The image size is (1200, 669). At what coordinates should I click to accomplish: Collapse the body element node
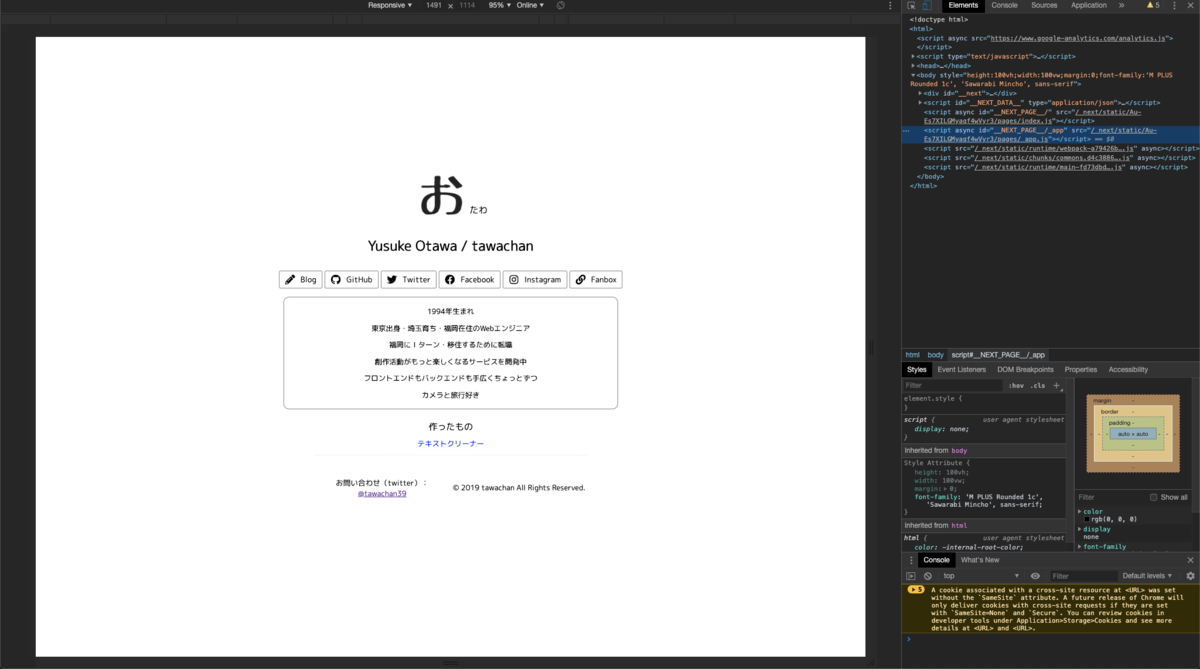click(x=913, y=75)
